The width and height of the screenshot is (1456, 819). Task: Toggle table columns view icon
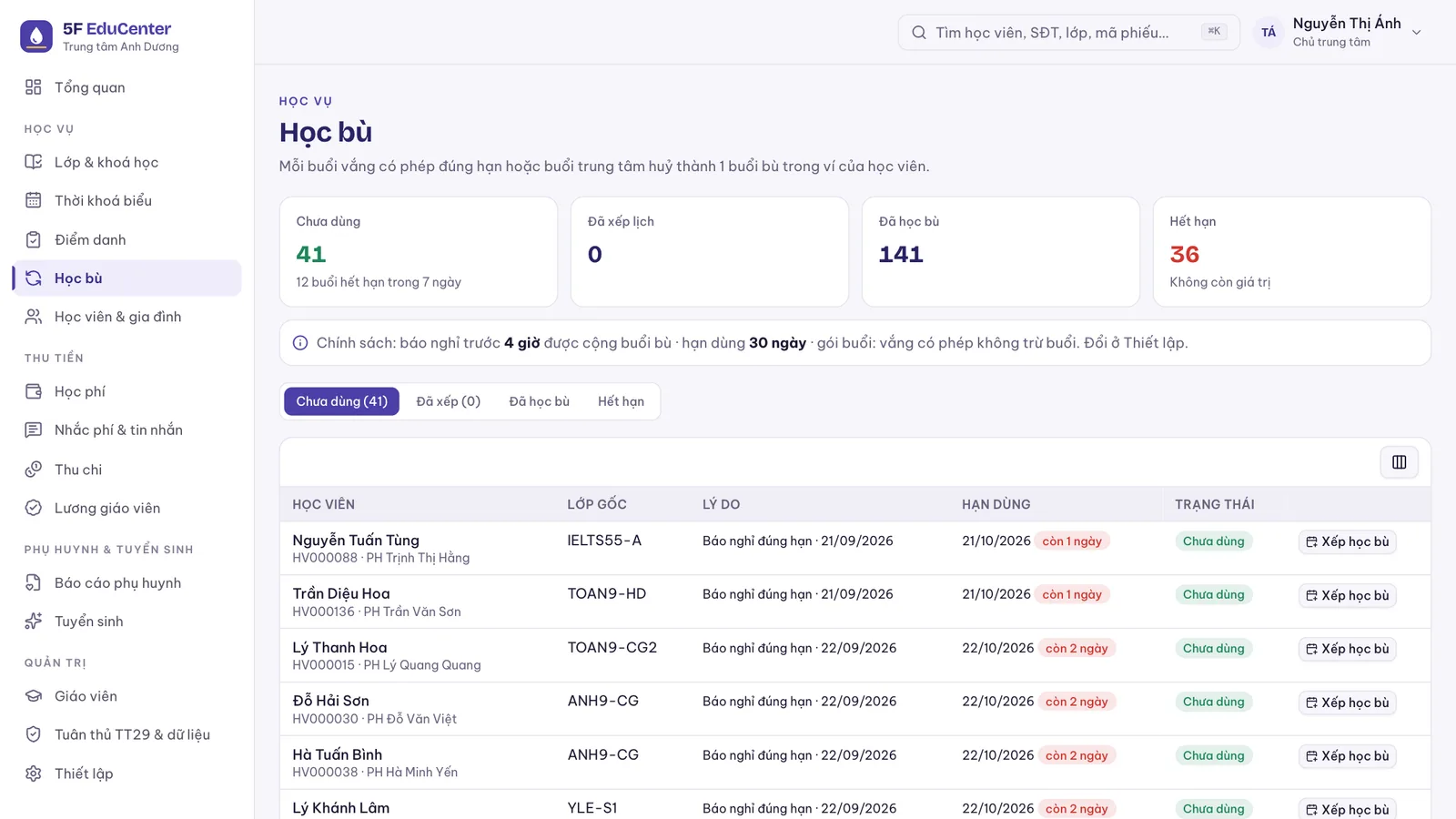1399,462
